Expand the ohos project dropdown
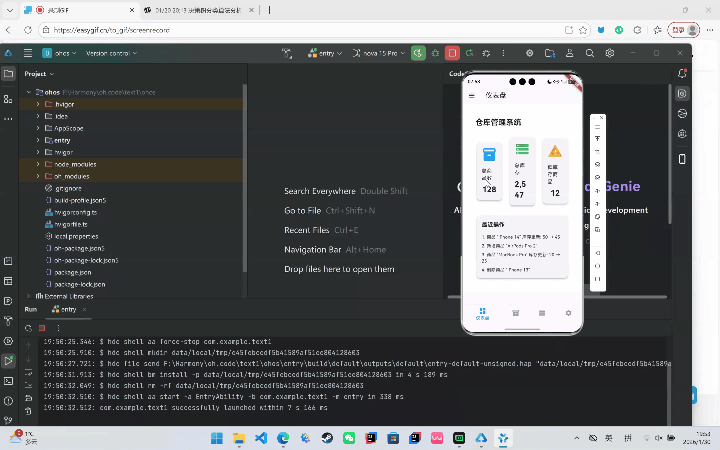720x450 pixels. tap(59, 53)
